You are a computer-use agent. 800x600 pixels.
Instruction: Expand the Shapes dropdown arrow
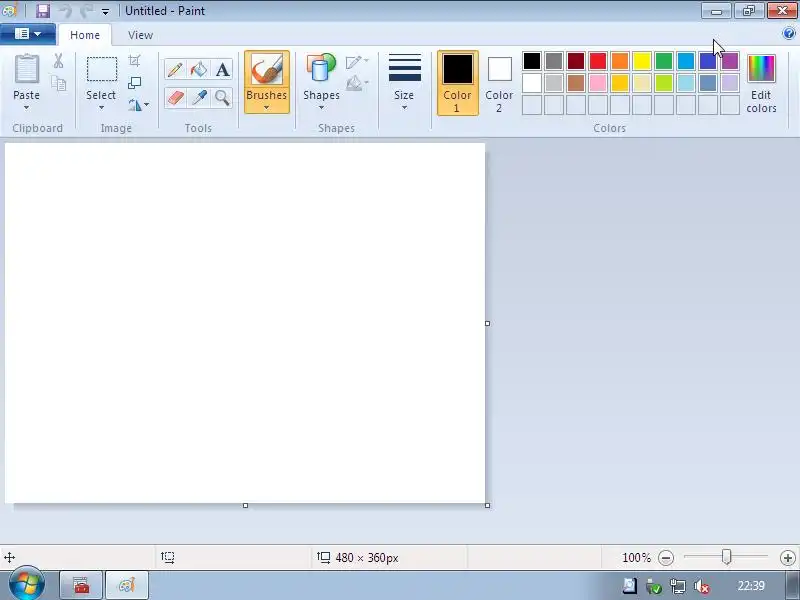(321, 108)
